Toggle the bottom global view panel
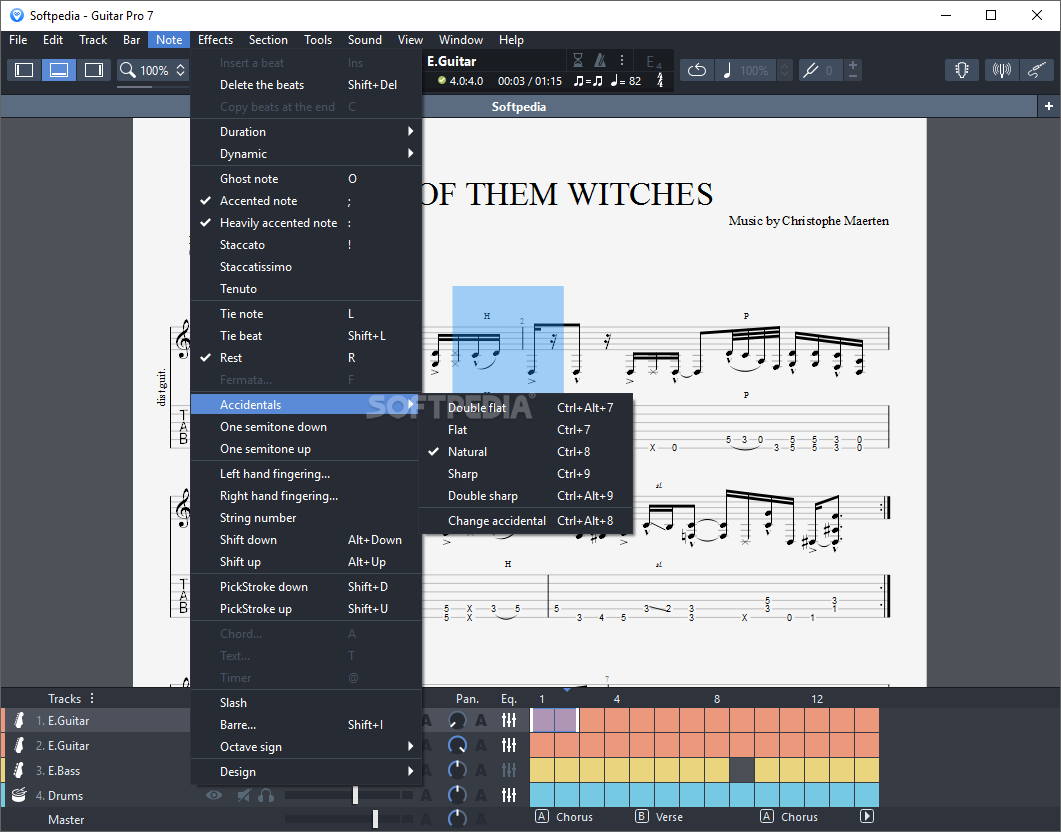Image resolution: width=1061 pixels, height=832 pixels. [x=59, y=70]
